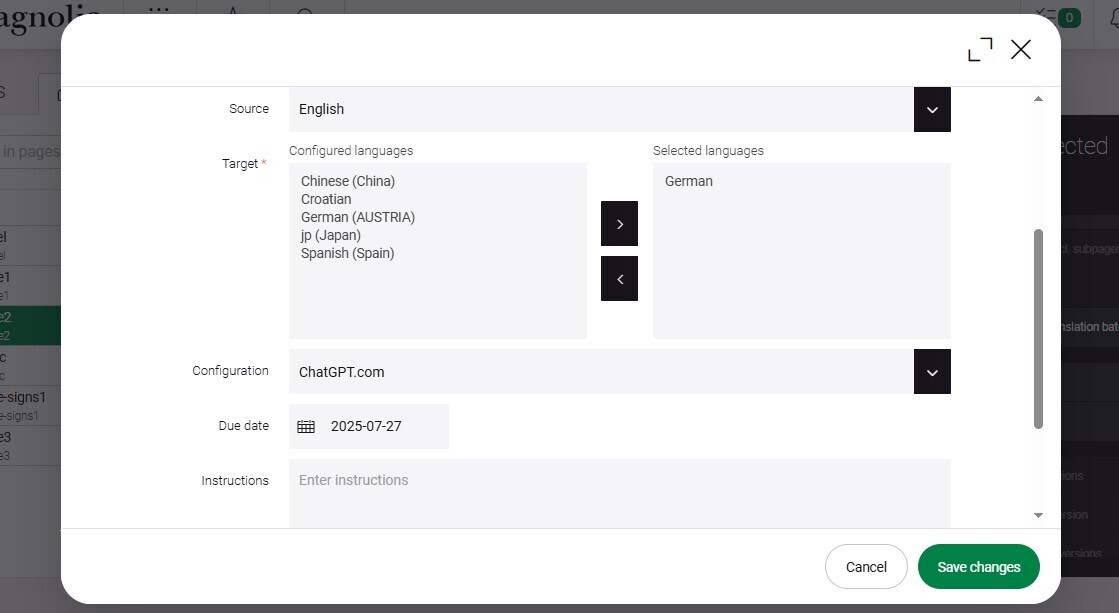This screenshot has width=1119, height=613.
Task: Remove language using the left arrow button
Action: [x=619, y=279]
